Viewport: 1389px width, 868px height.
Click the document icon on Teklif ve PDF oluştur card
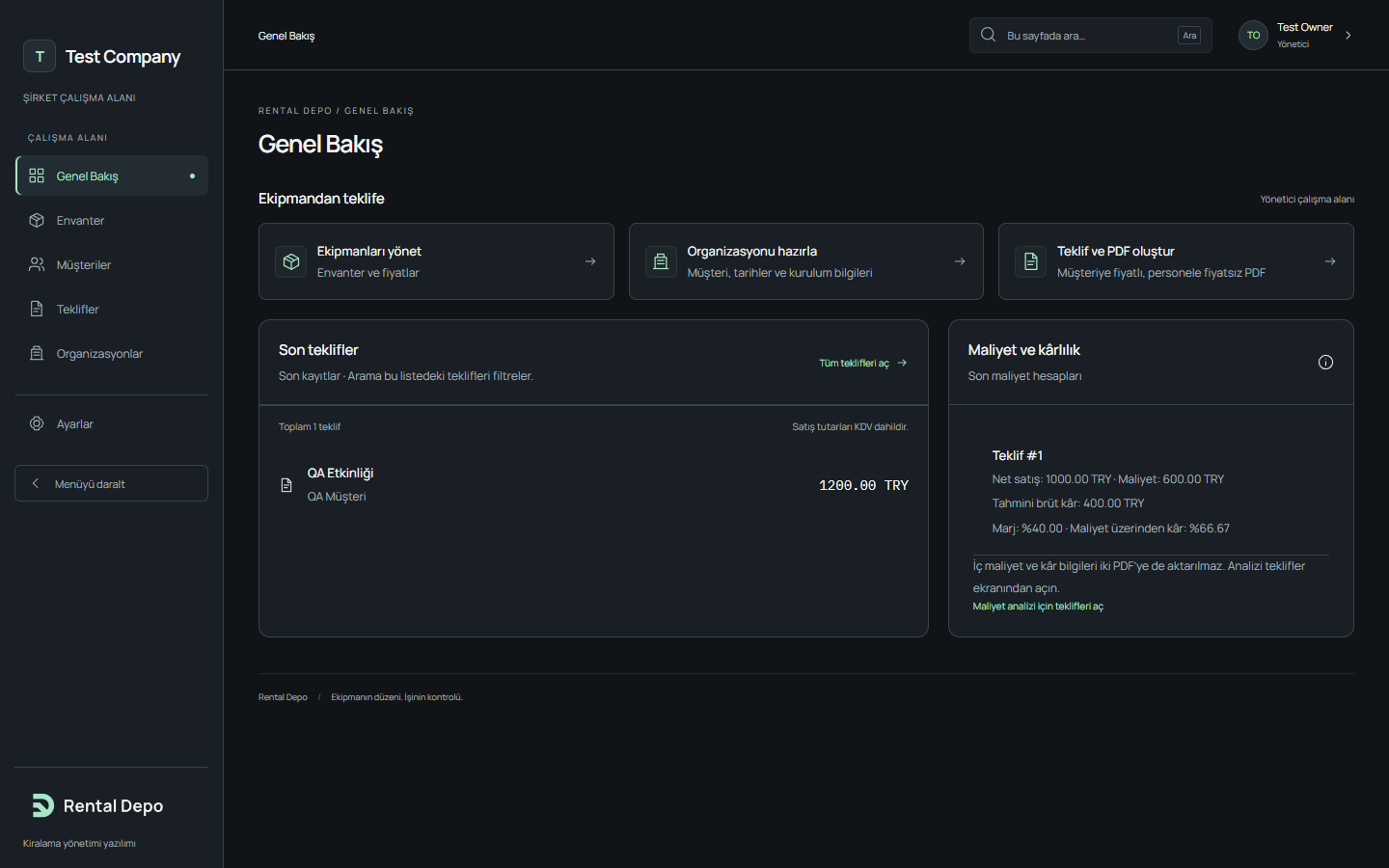point(1030,261)
